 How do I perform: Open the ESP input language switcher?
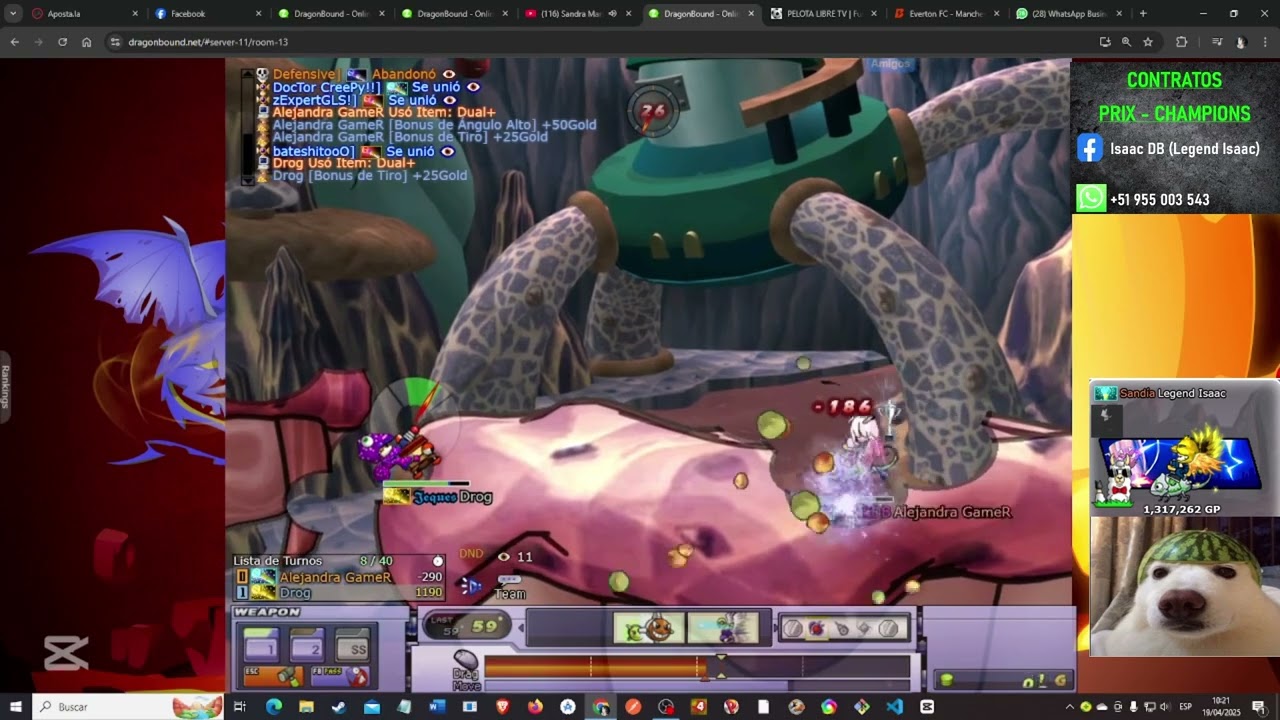(1186, 707)
